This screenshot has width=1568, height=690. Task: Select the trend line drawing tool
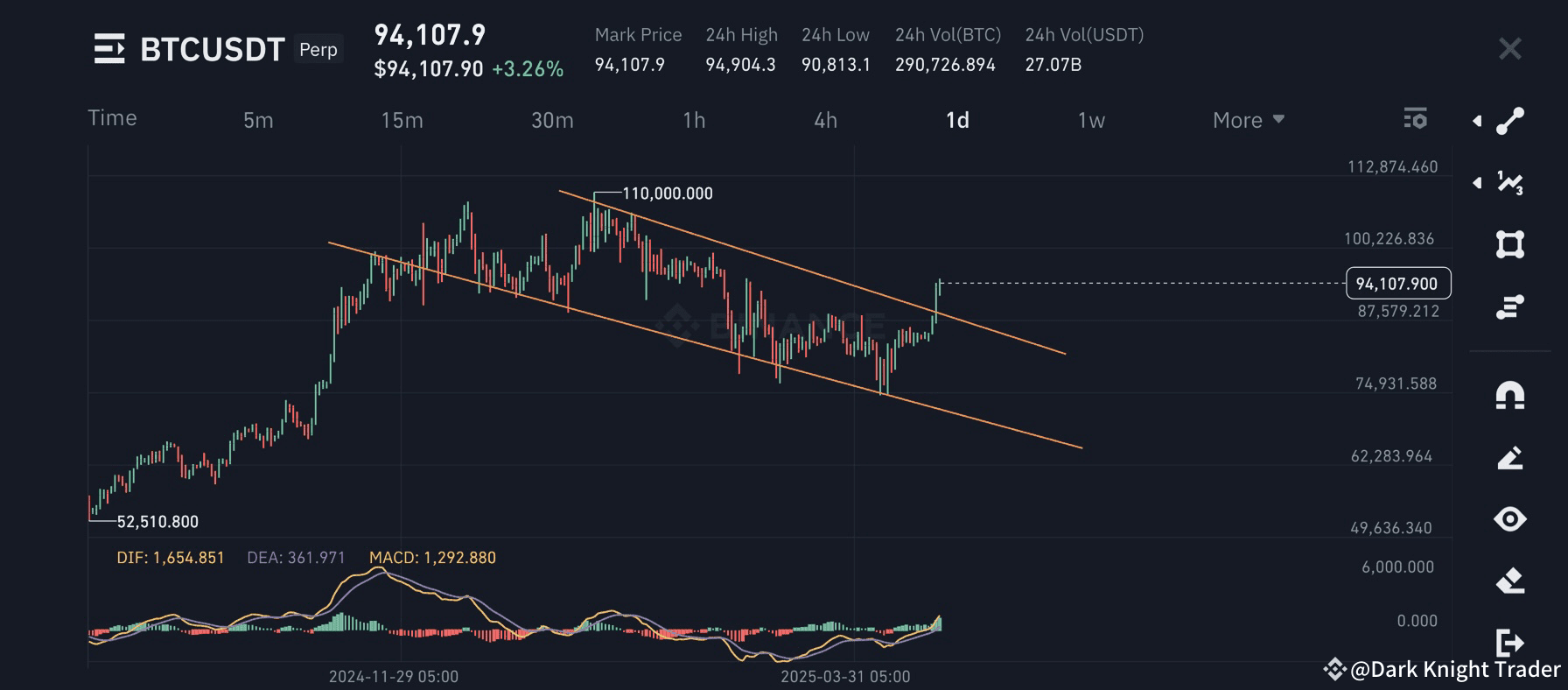(x=1510, y=121)
